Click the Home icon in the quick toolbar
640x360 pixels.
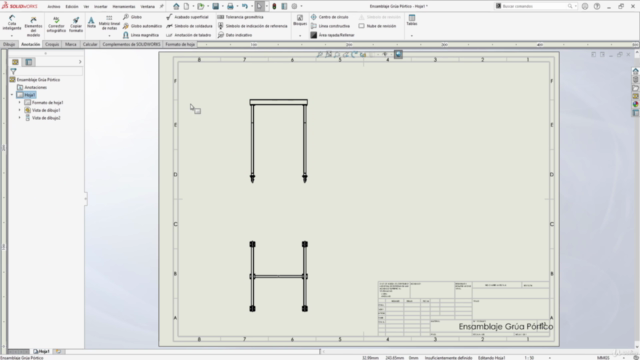[176, 6]
